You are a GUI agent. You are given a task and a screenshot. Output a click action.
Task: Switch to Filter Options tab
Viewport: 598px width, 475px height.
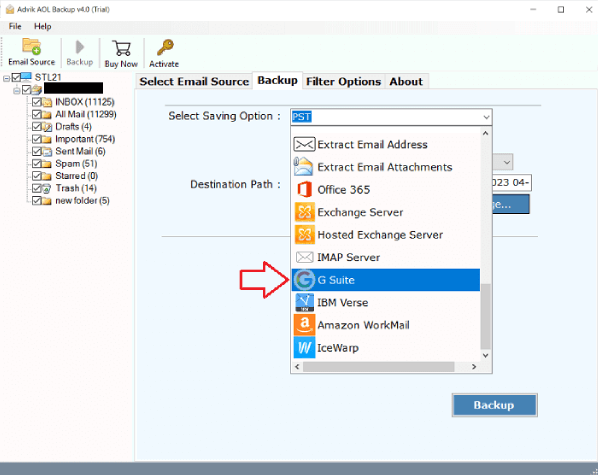[x=343, y=81]
